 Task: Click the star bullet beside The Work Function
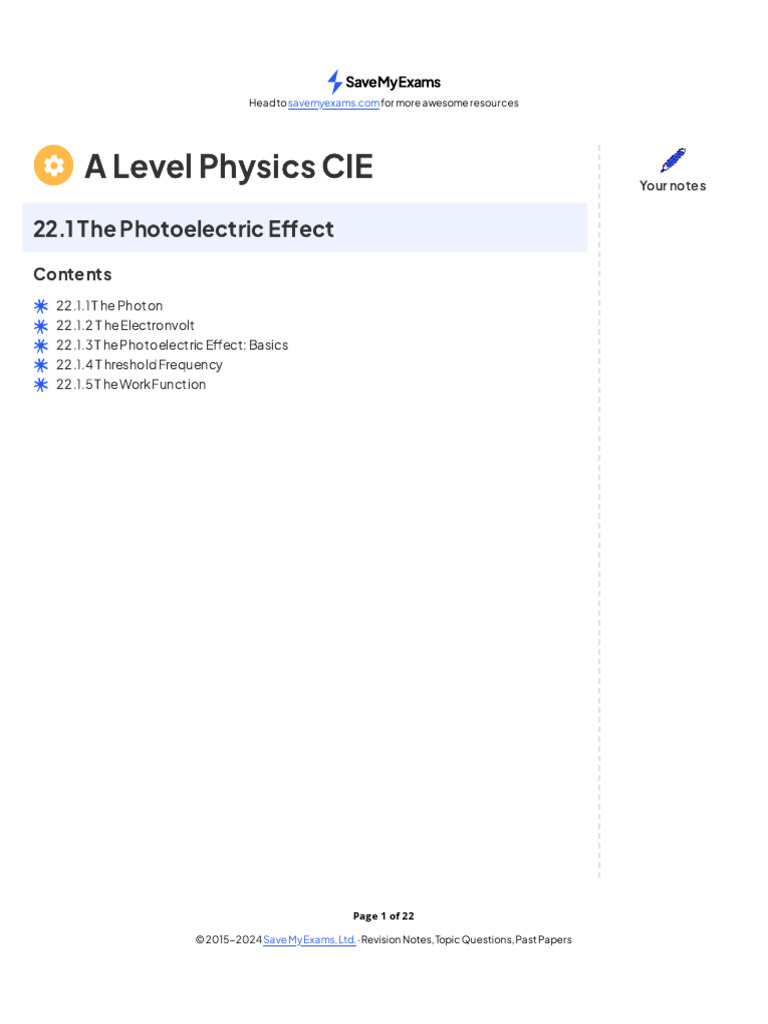click(41, 384)
